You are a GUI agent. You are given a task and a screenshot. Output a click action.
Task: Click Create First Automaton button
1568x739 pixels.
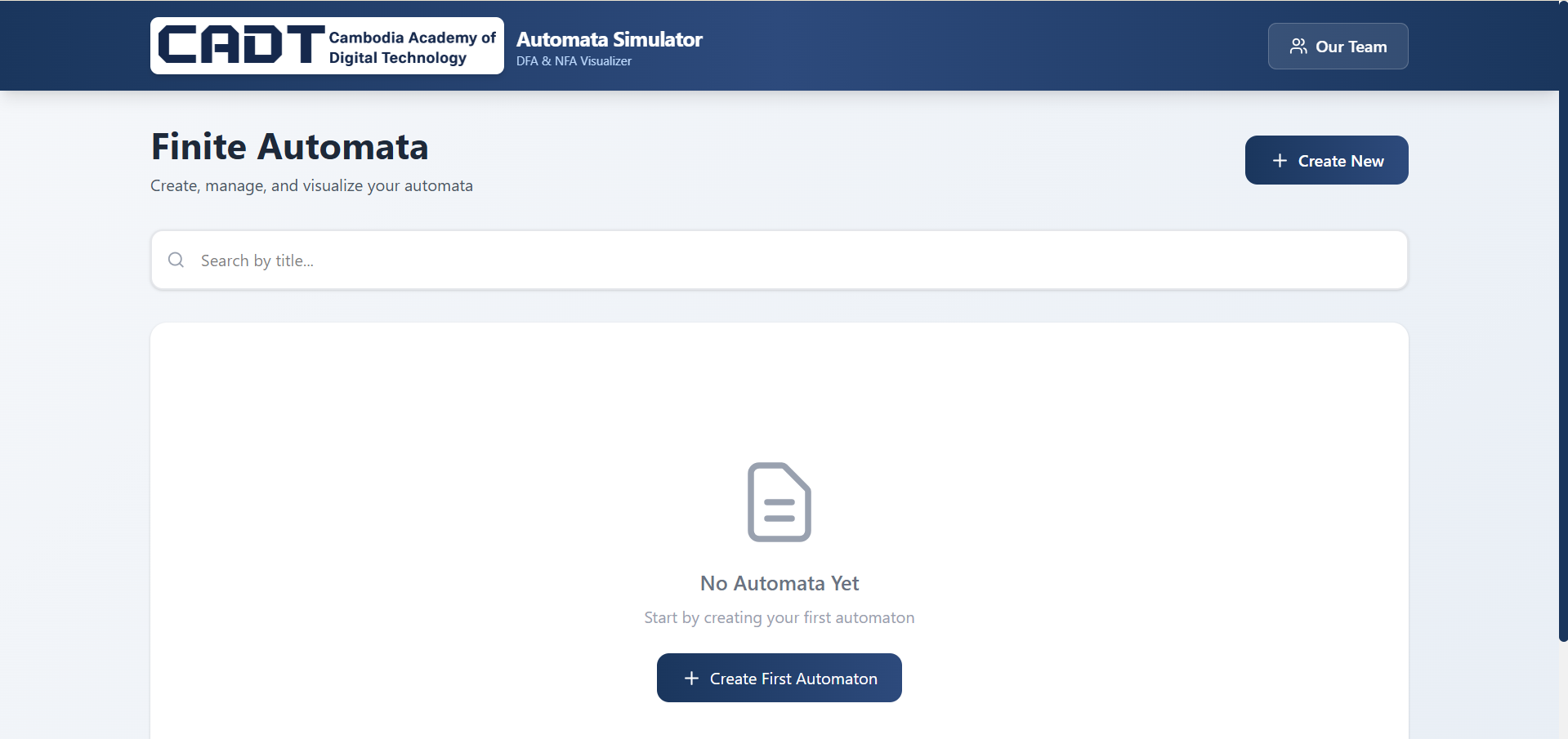point(779,678)
